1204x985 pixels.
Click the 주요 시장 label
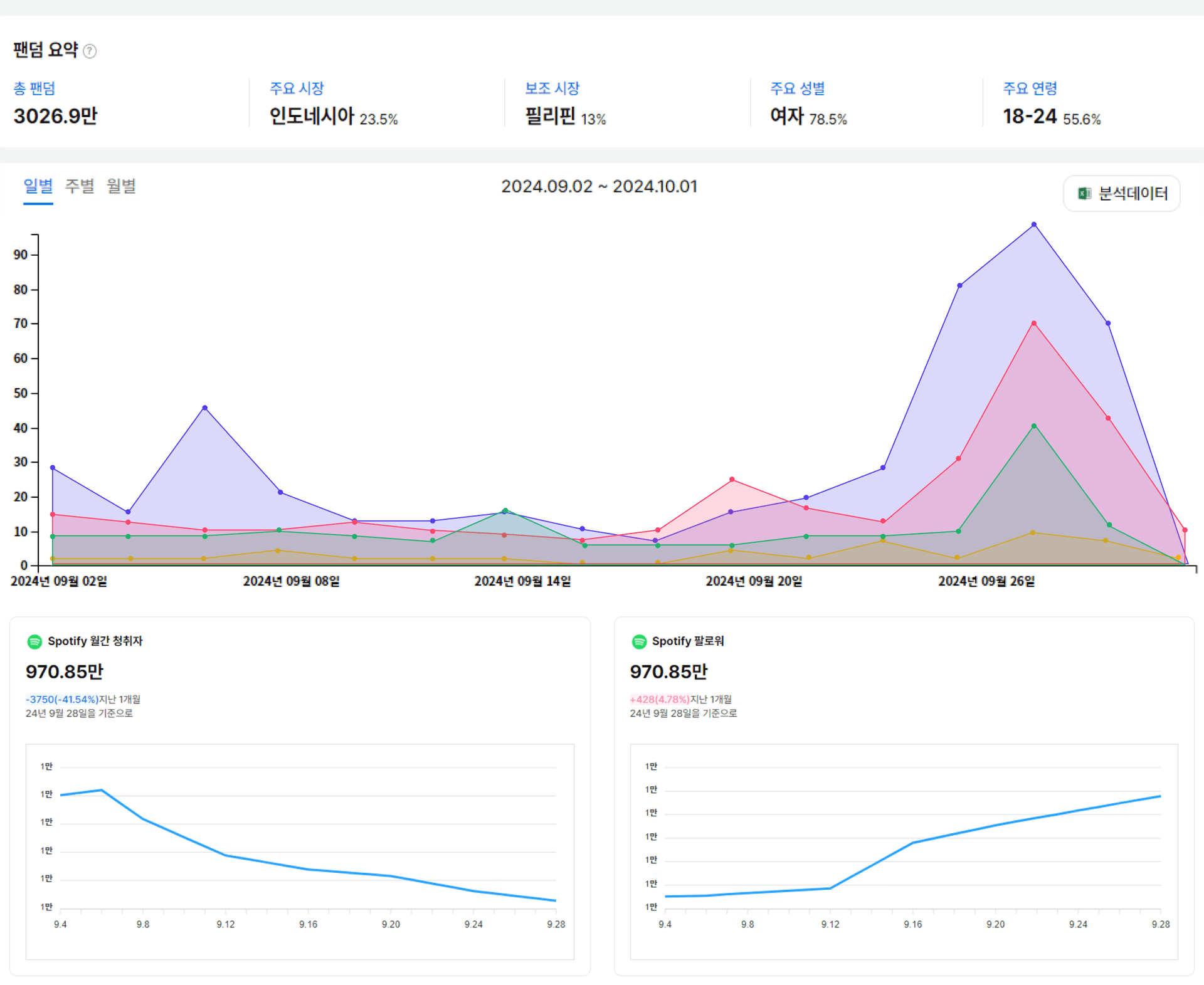pos(297,88)
